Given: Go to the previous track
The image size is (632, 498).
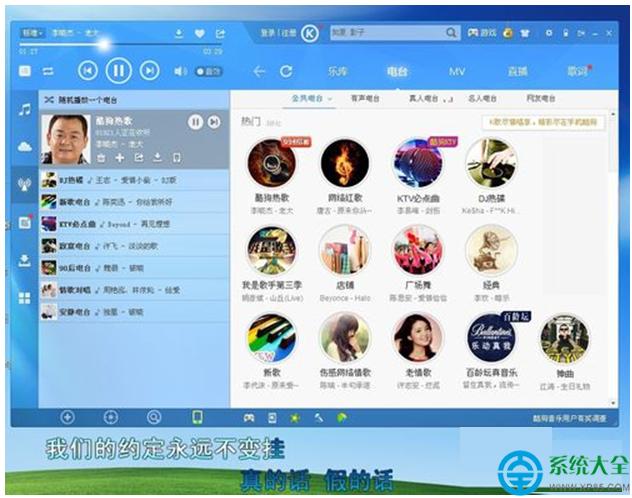Looking at the screenshot, I should point(87,71).
